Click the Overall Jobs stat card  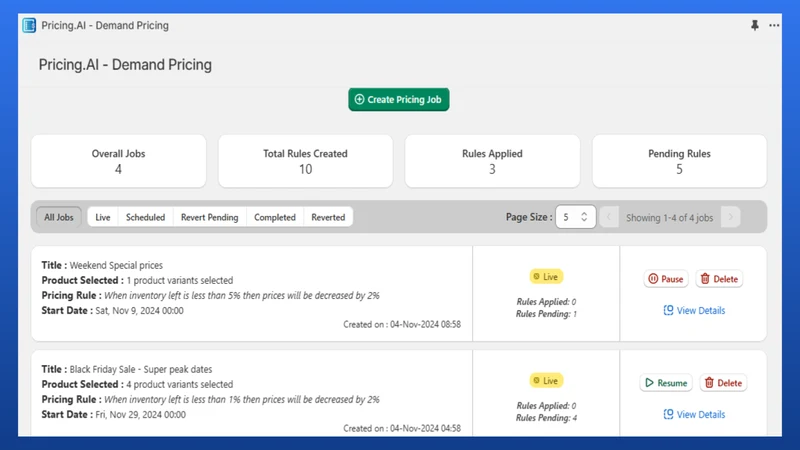coord(118,161)
